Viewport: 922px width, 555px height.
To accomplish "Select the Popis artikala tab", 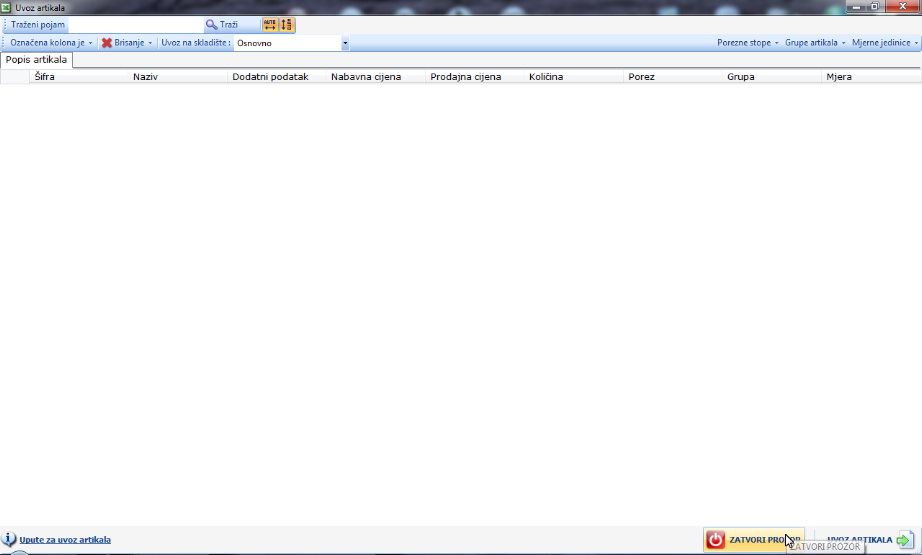I will pyautogui.click(x=36, y=60).
